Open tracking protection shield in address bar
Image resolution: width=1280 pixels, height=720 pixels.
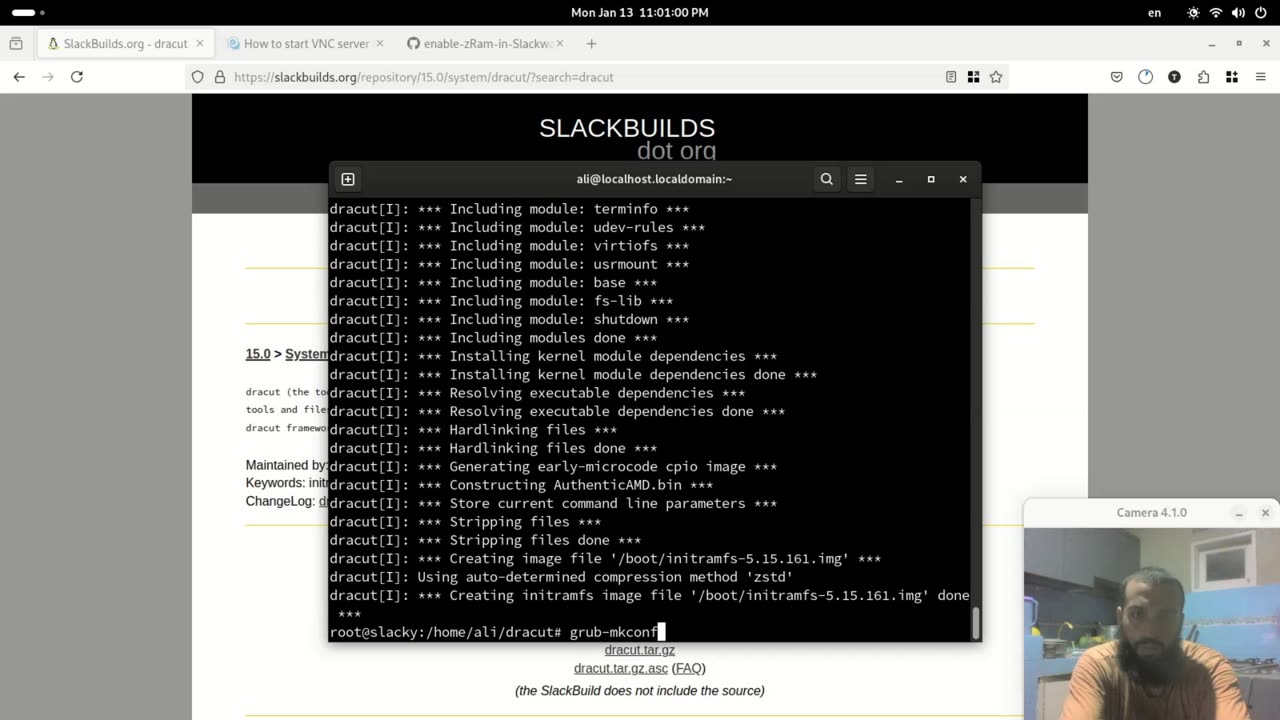tap(198, 77)
